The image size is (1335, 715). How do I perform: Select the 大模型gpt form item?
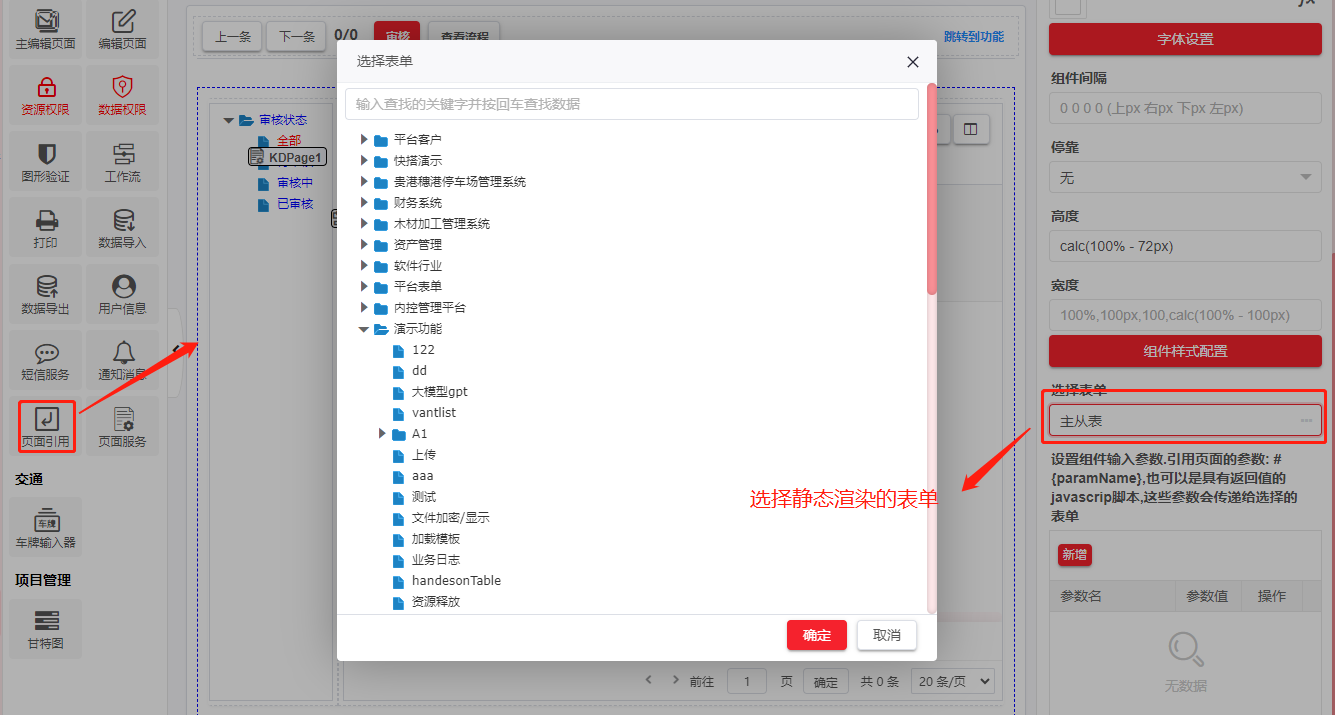(439, 392)
